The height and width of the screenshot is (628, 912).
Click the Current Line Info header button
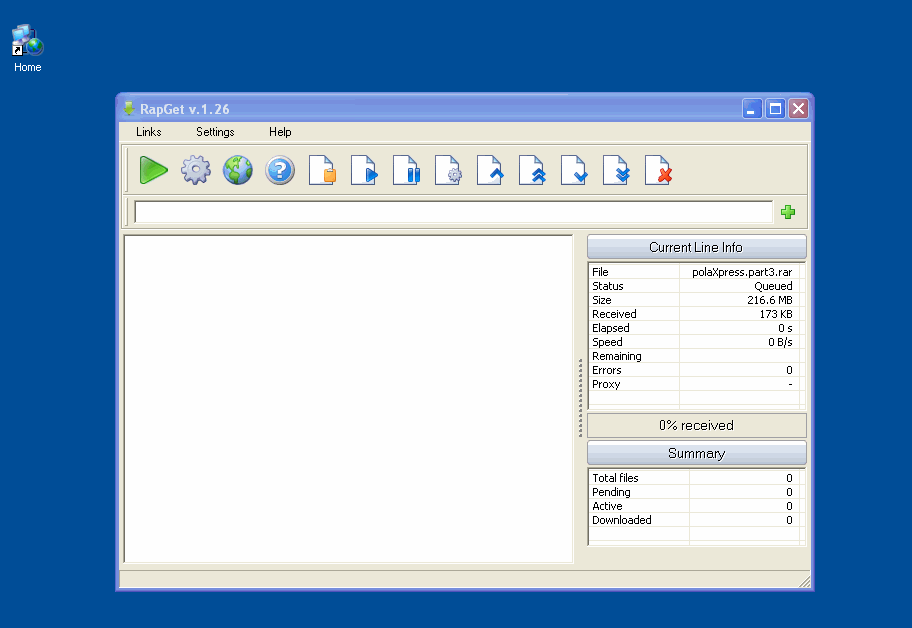coord(696,247)
